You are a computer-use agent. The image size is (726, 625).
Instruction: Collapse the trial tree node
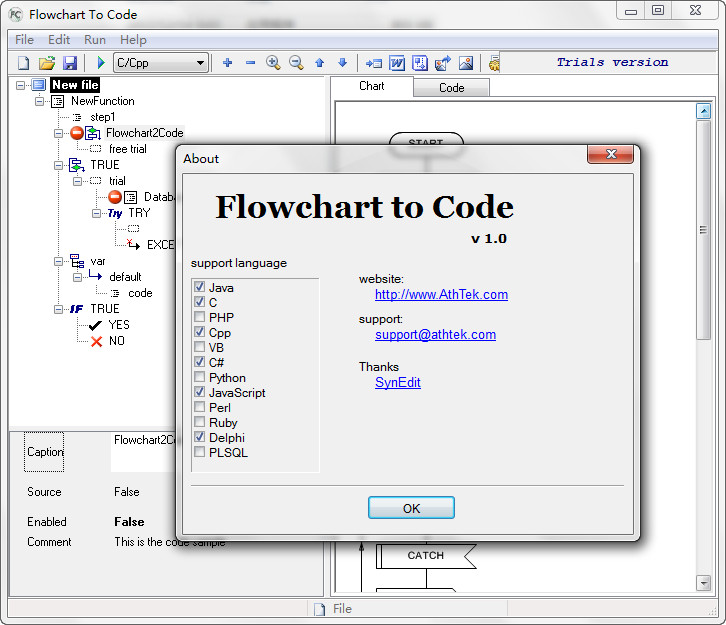pyautogui.click(x=77, y=181)
